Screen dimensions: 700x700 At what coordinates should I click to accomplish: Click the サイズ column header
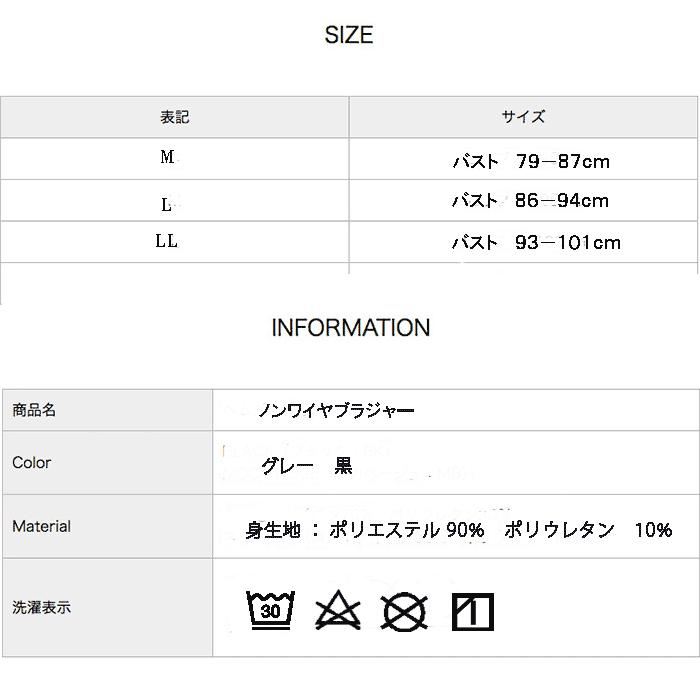(x=523, y=117)
